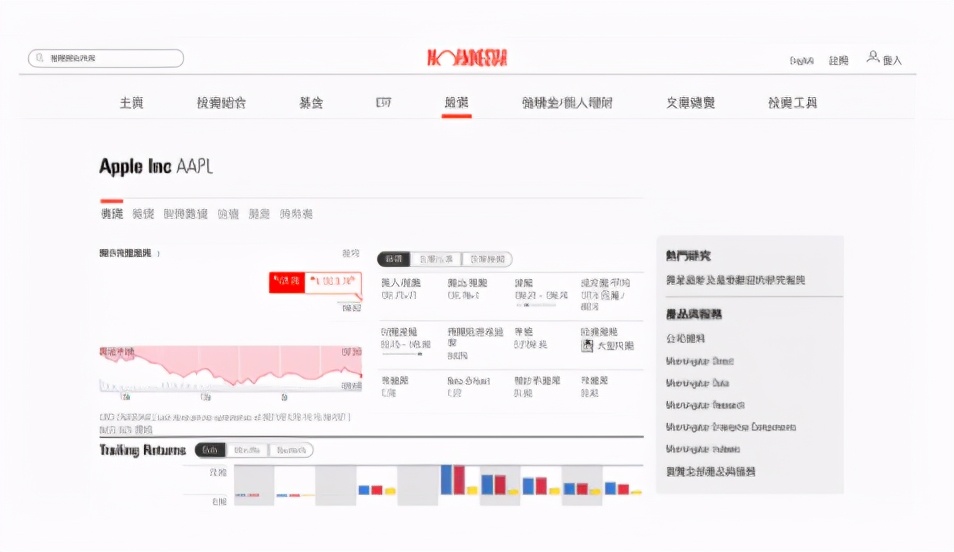Click the small boxed icon in the stats grid
Viewport: 954px width, 552px height.
pyautogui.click(x=587, y=346)
